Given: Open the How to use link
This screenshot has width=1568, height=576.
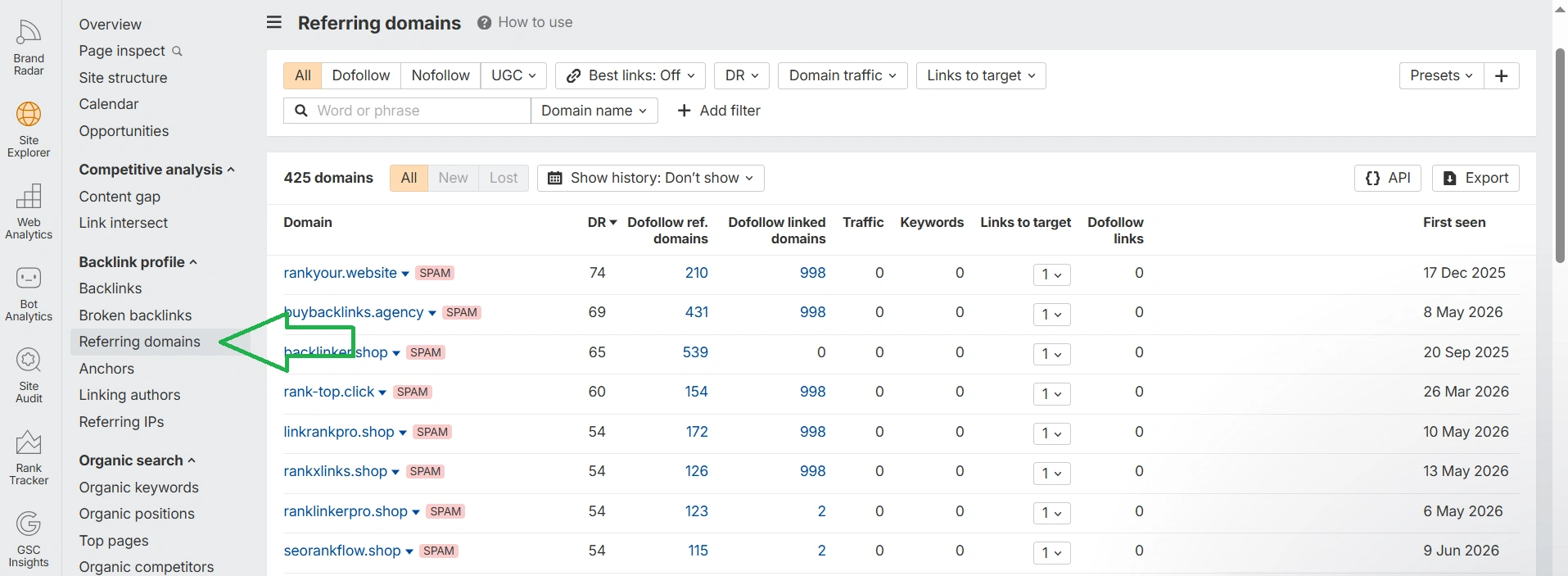Looking at the screenshot, I should point(535,23).
